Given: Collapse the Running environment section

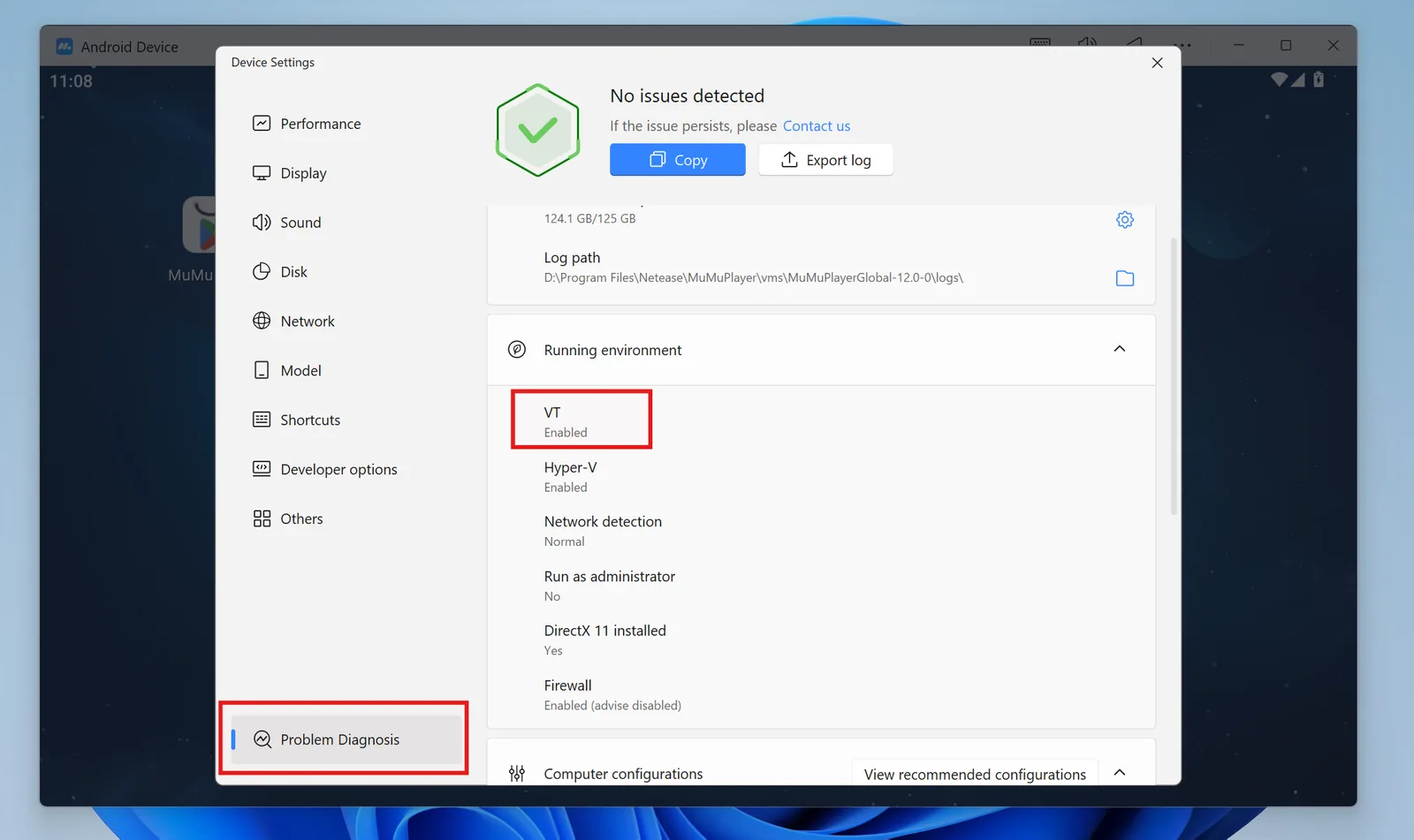Looking at the screenshot, I should (x=1119, y=349).
